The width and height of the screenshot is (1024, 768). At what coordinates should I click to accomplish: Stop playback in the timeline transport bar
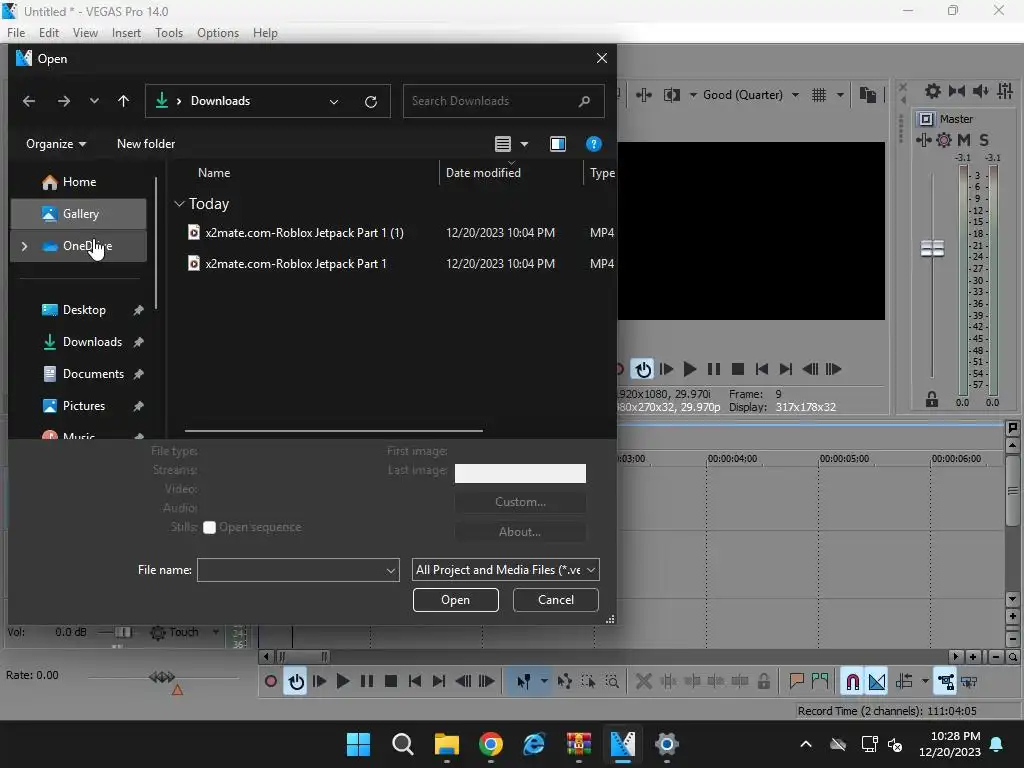pyautogui.click(x=391, y=682)
